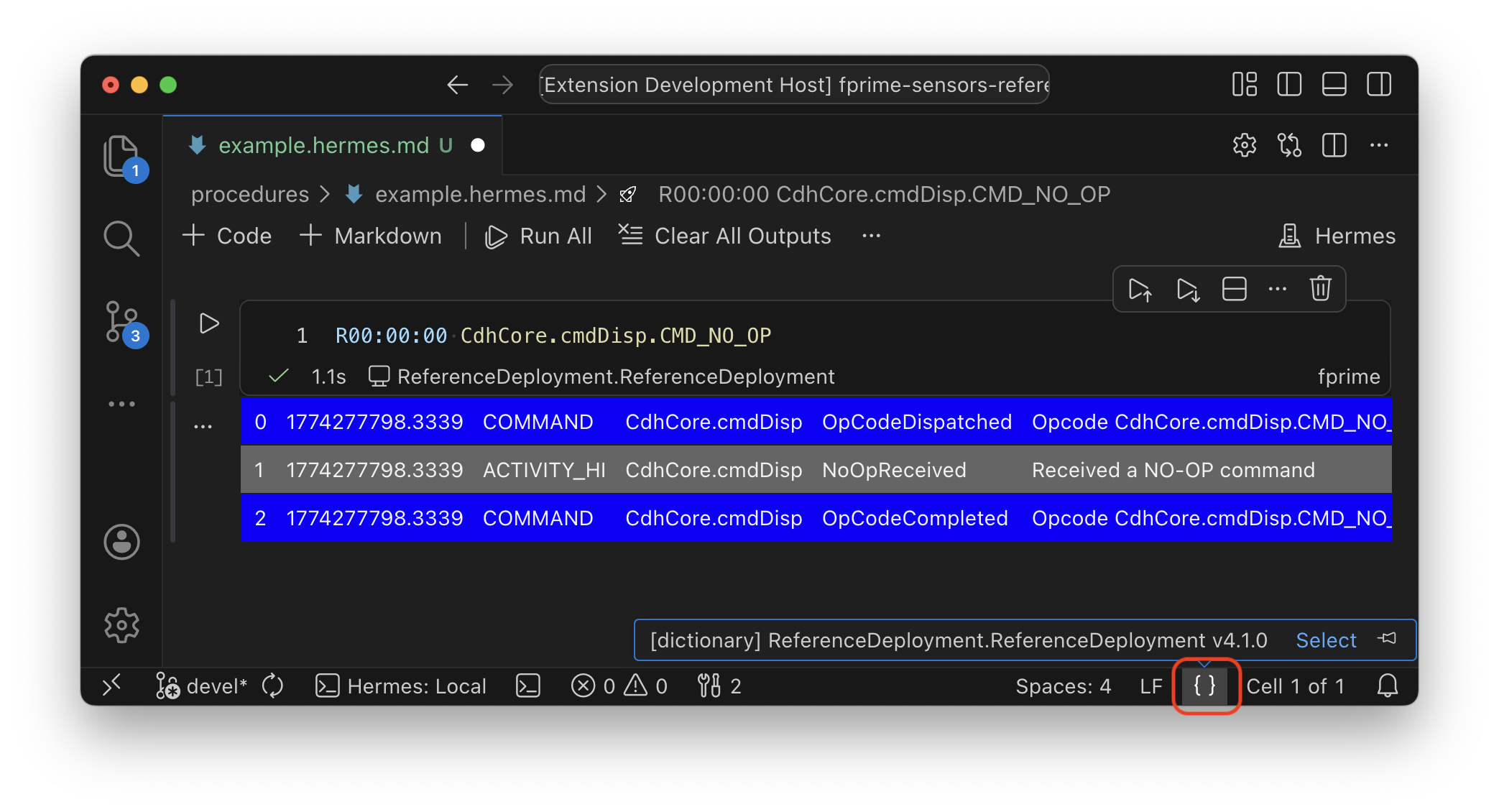Run the CMD_NO_OP cell

(x=208, y=323)
